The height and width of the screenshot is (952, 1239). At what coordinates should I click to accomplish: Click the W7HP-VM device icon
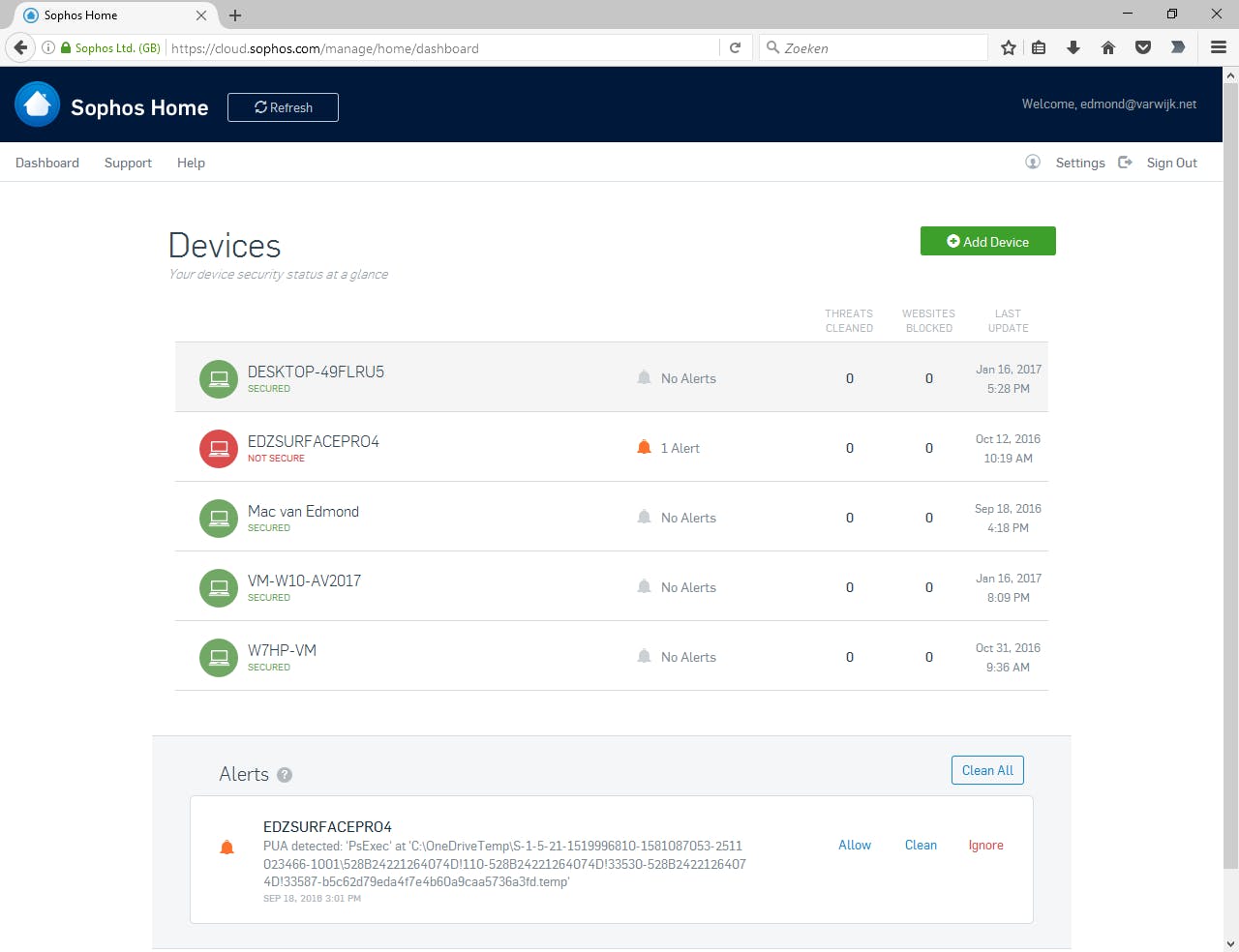[219, 658]
